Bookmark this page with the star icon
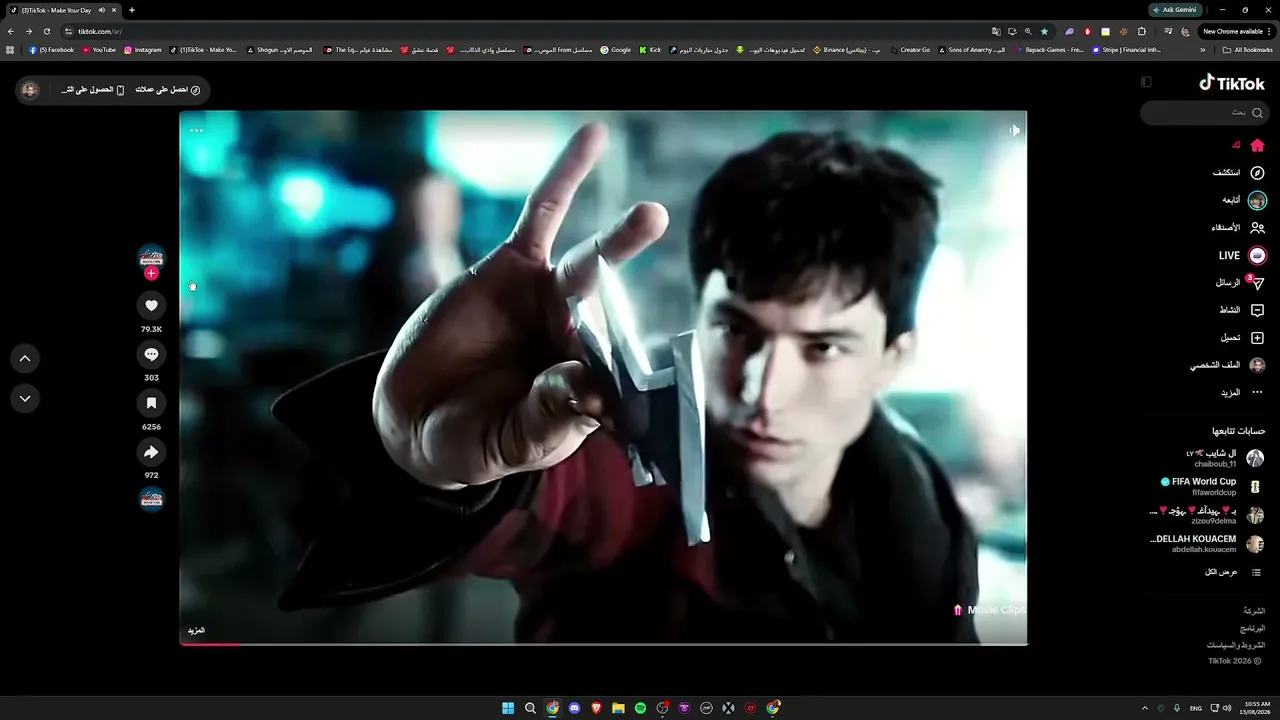 pos(1044,31)
